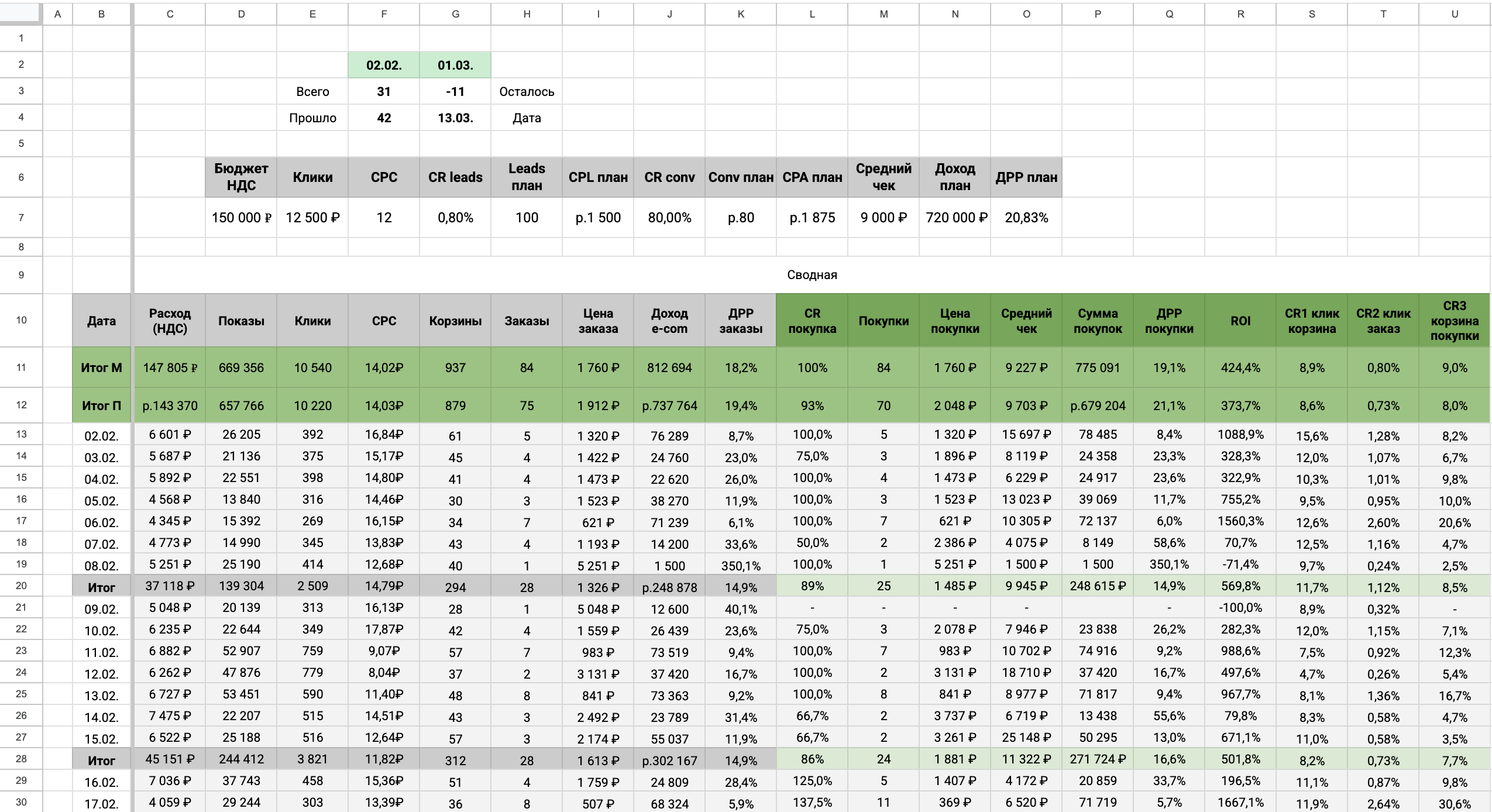Click the 'Сводная' title cell

click(x=812, y=275)
